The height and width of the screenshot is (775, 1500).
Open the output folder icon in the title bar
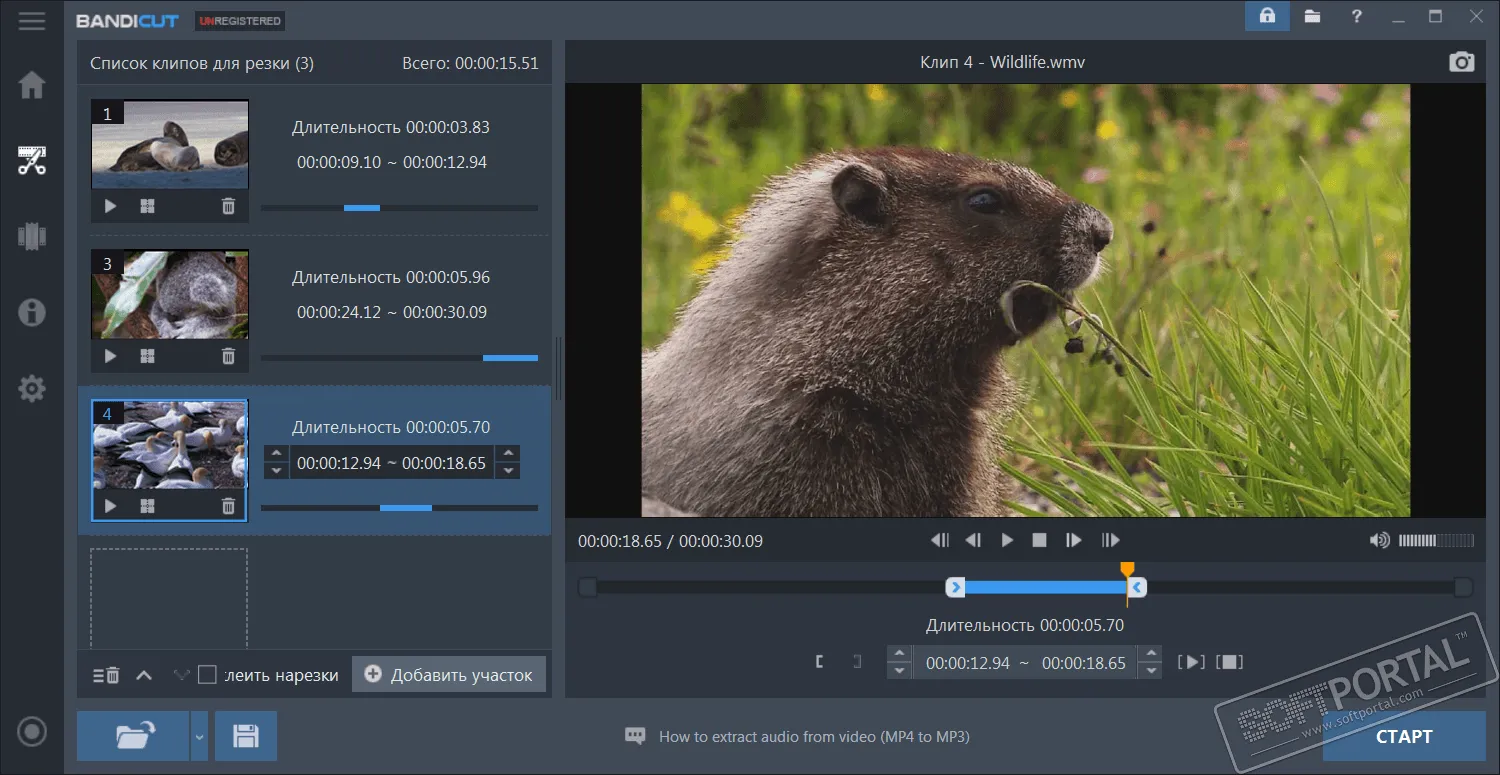pos(1312,16)
